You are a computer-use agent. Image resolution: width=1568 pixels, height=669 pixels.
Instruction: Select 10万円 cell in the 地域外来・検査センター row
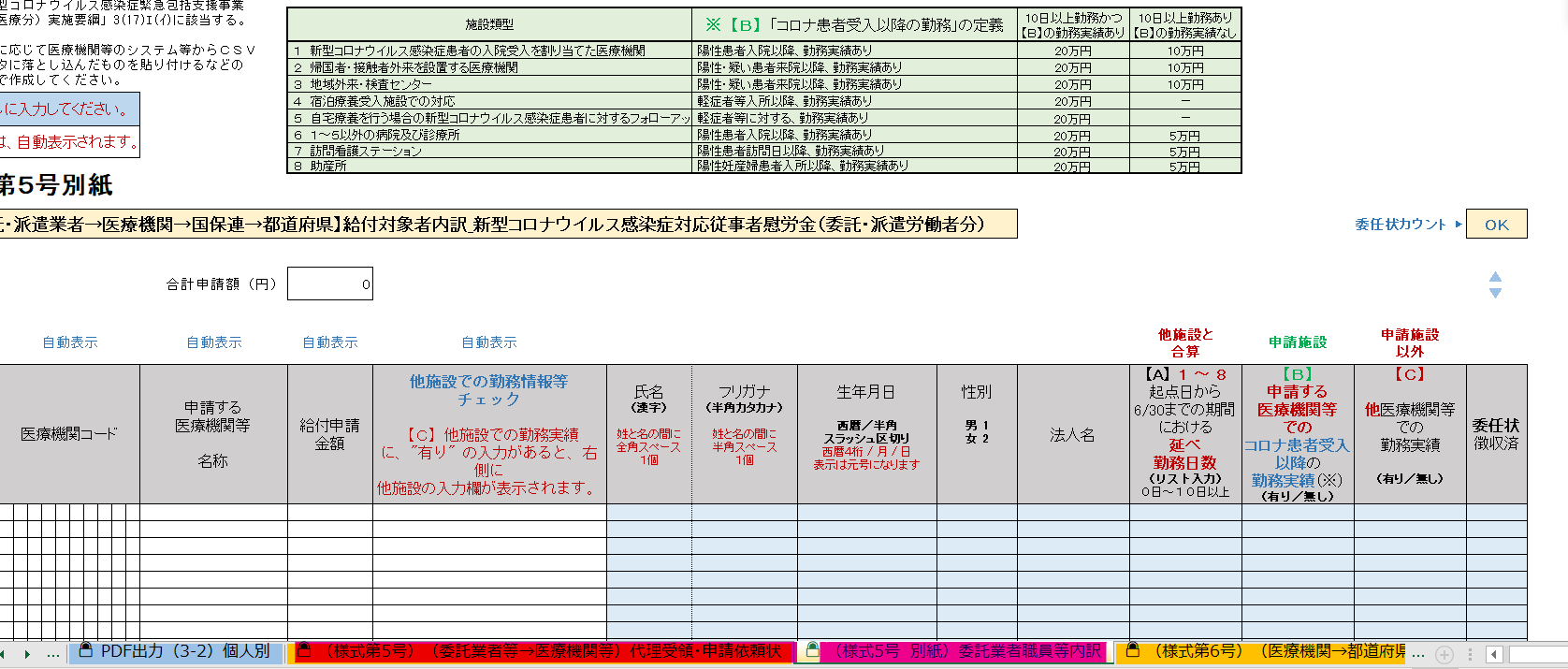tap(1185, 84)
